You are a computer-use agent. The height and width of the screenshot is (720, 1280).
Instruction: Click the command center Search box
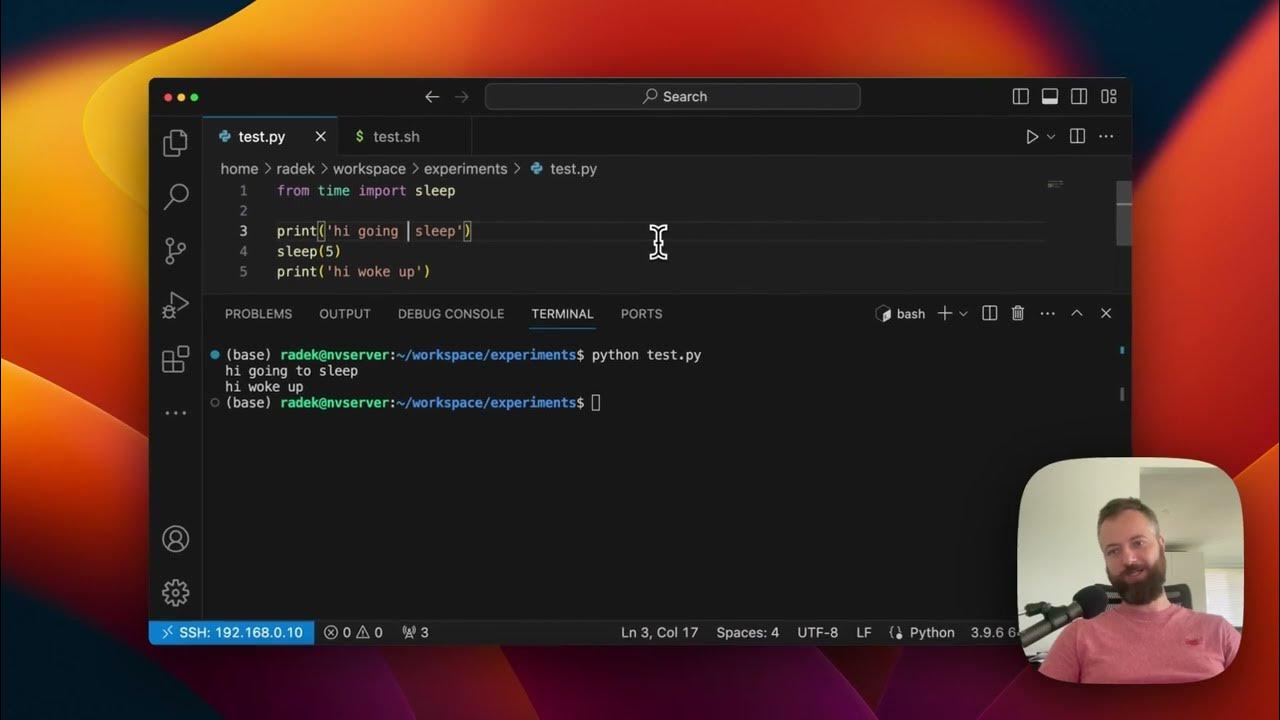[x=672, y=97]
